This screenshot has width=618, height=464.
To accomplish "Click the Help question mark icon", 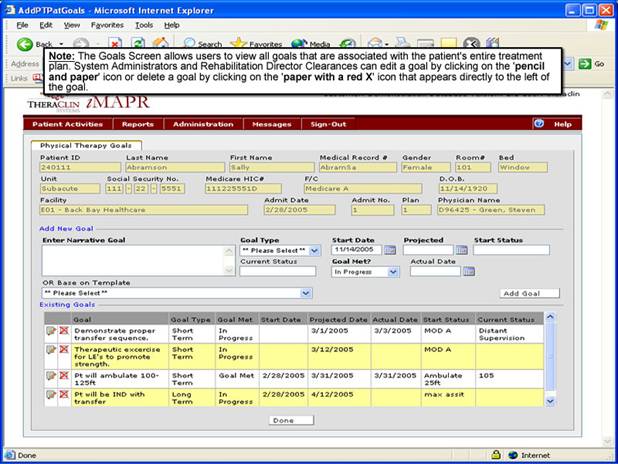I will (539, 124).
